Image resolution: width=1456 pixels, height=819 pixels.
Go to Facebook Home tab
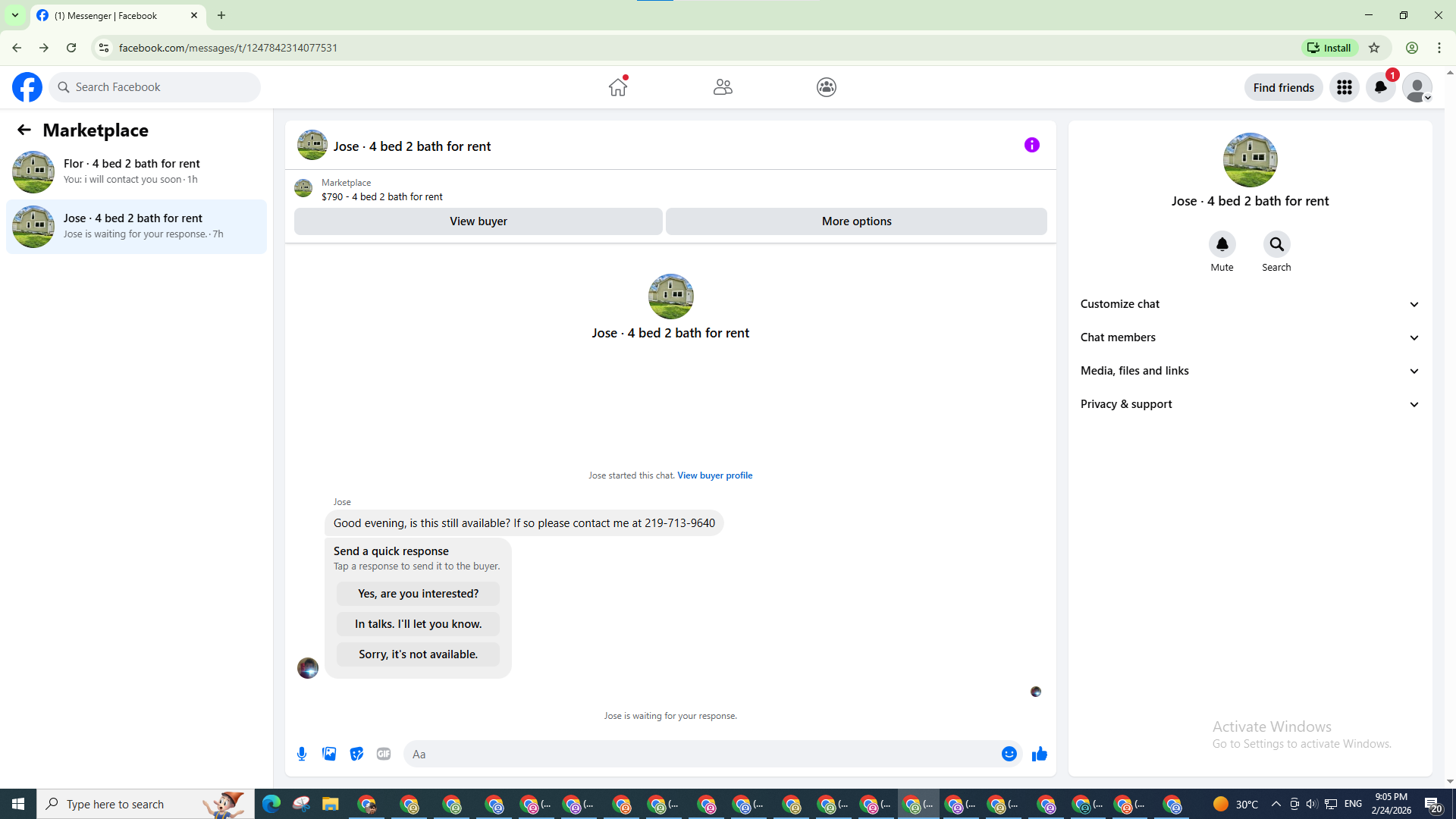(618, 87)
